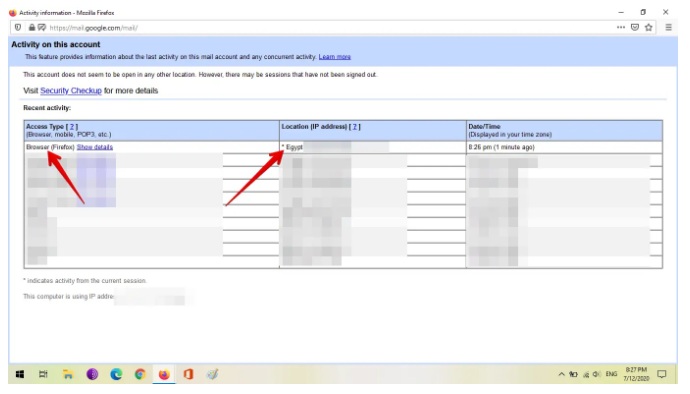
Task: Click the Browser (Firefox) access type text
Action: pyautogui.click(x=50, y=147)
